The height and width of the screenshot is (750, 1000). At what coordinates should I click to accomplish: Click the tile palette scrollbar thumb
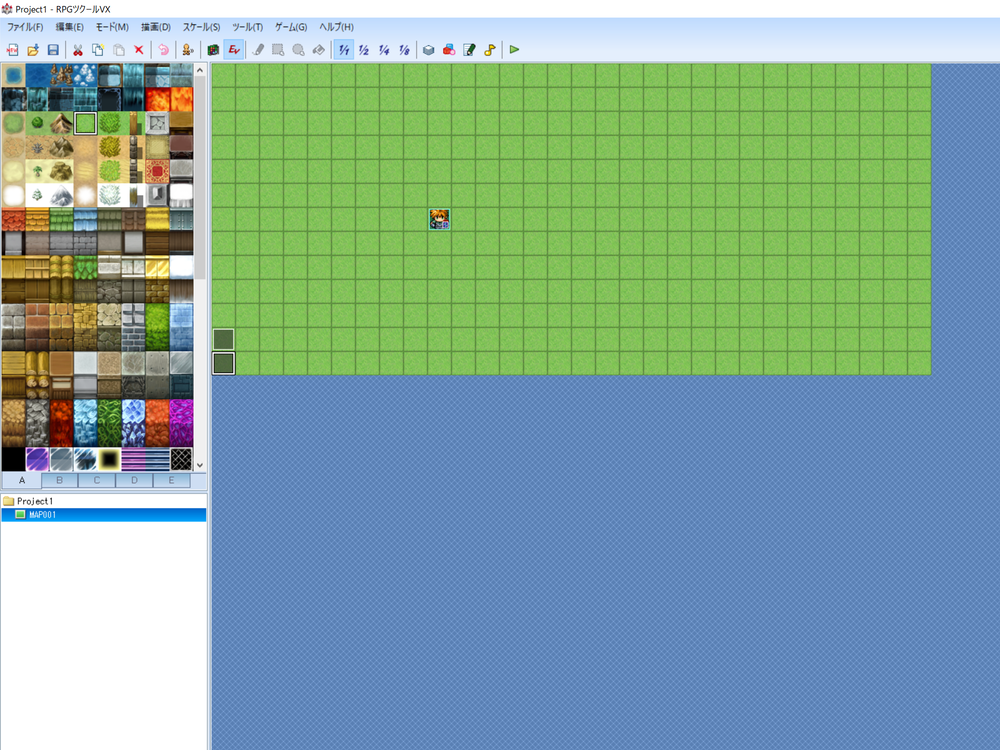pos(200,179)
